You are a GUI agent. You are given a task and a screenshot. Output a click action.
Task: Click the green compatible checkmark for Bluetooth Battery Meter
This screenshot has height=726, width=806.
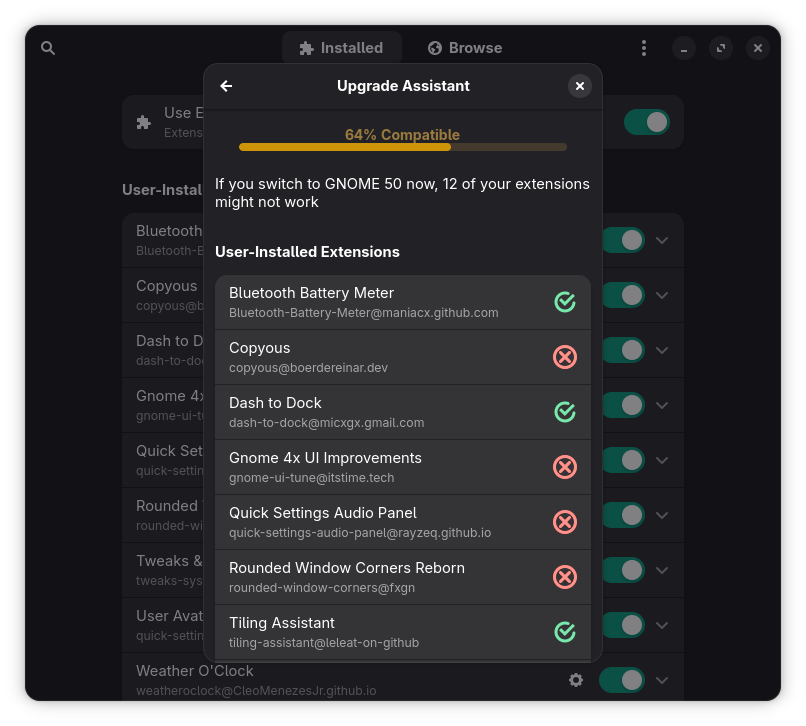pyautogui.click(x=565, y=302)
